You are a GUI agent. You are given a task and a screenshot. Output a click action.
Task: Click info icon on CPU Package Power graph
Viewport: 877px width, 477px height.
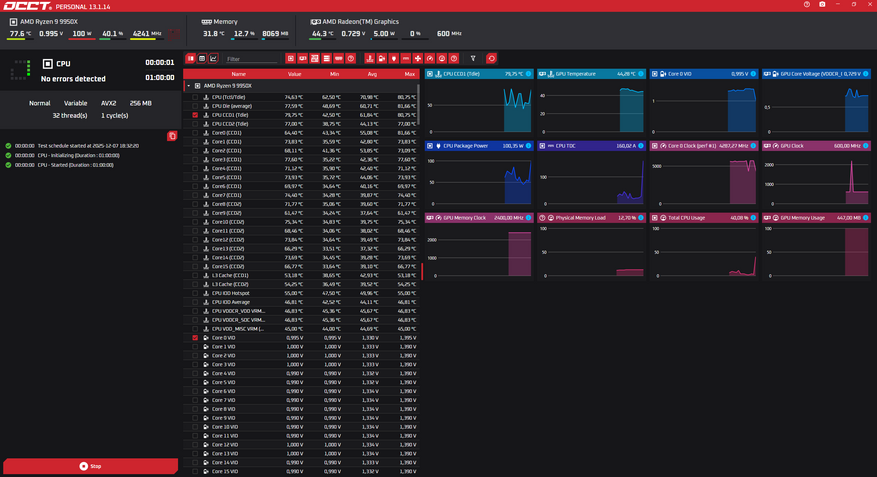click(529, 146)
